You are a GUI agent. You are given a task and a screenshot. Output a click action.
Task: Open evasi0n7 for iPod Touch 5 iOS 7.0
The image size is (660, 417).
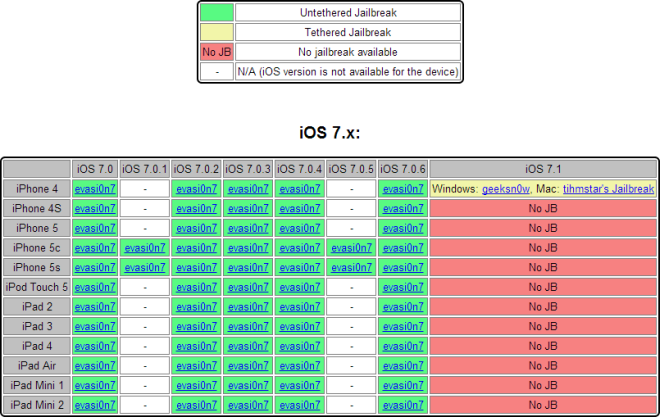[x=95, y=287]
